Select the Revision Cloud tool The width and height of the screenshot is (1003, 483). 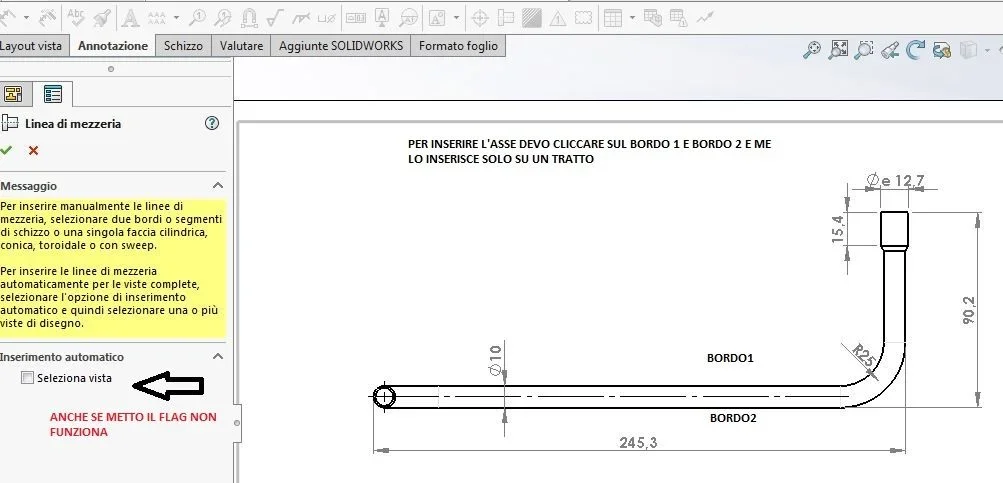click(583, 18)
